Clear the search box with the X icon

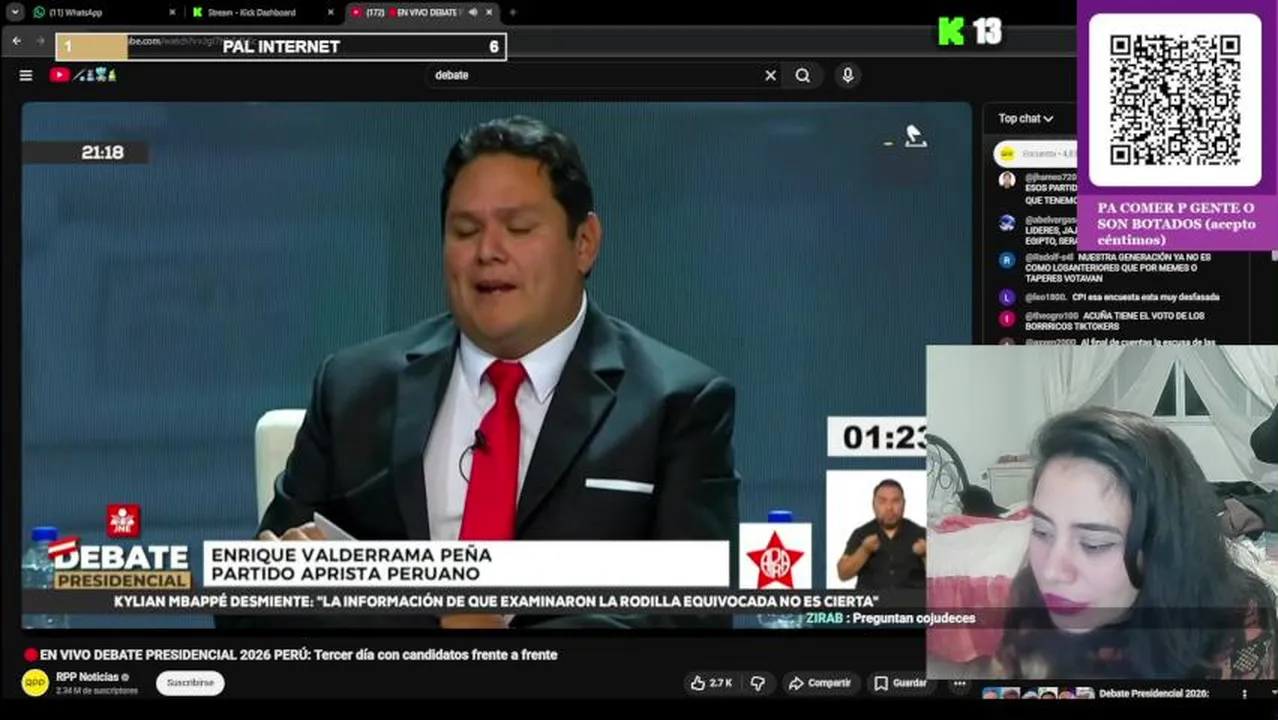pyautogui.click(x=770, y=75)
